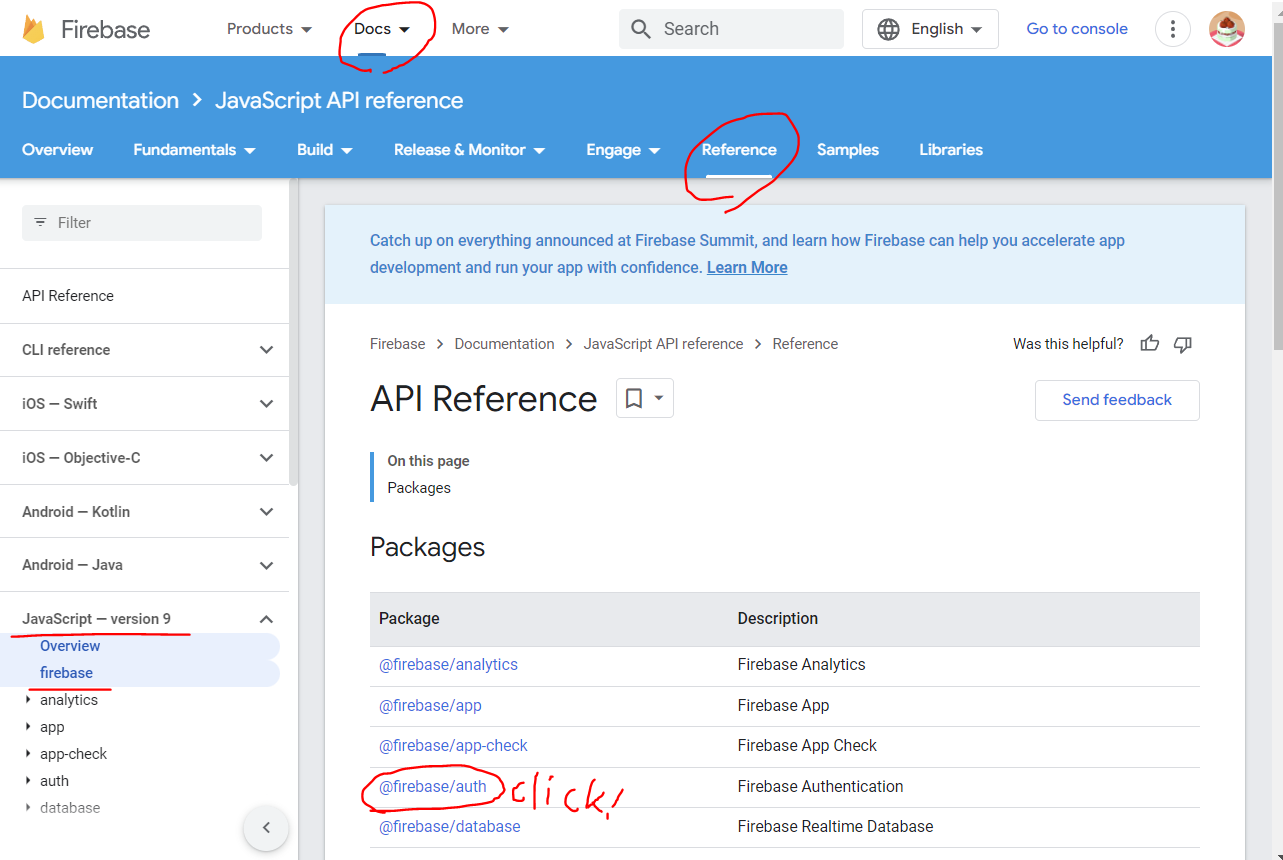This screenshot has height=860, width=1283.
Task: Expand the iOS — Objective-C section
Action: [x=266, y=458]
